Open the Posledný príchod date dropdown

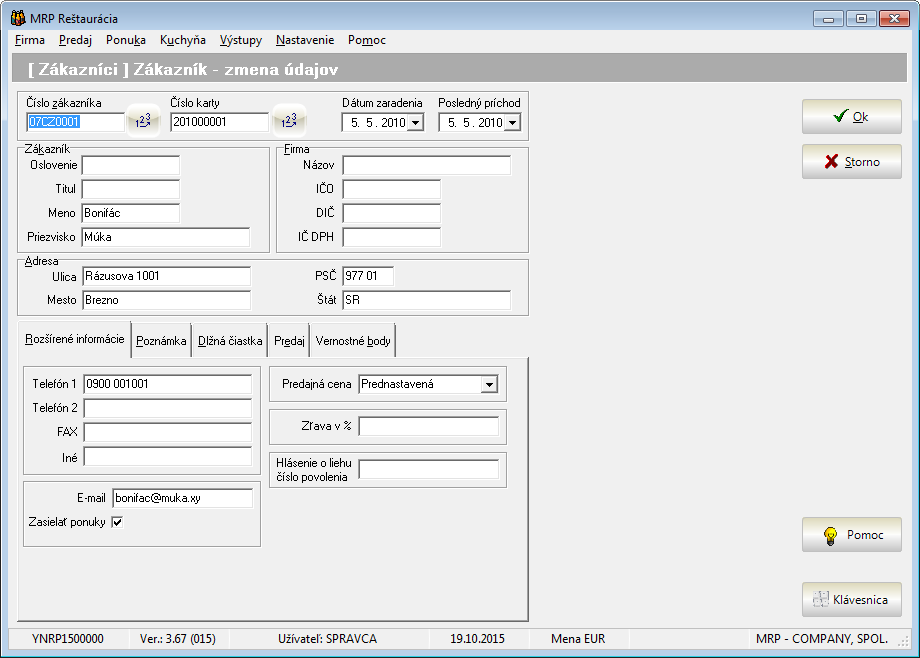click(512, 123)
